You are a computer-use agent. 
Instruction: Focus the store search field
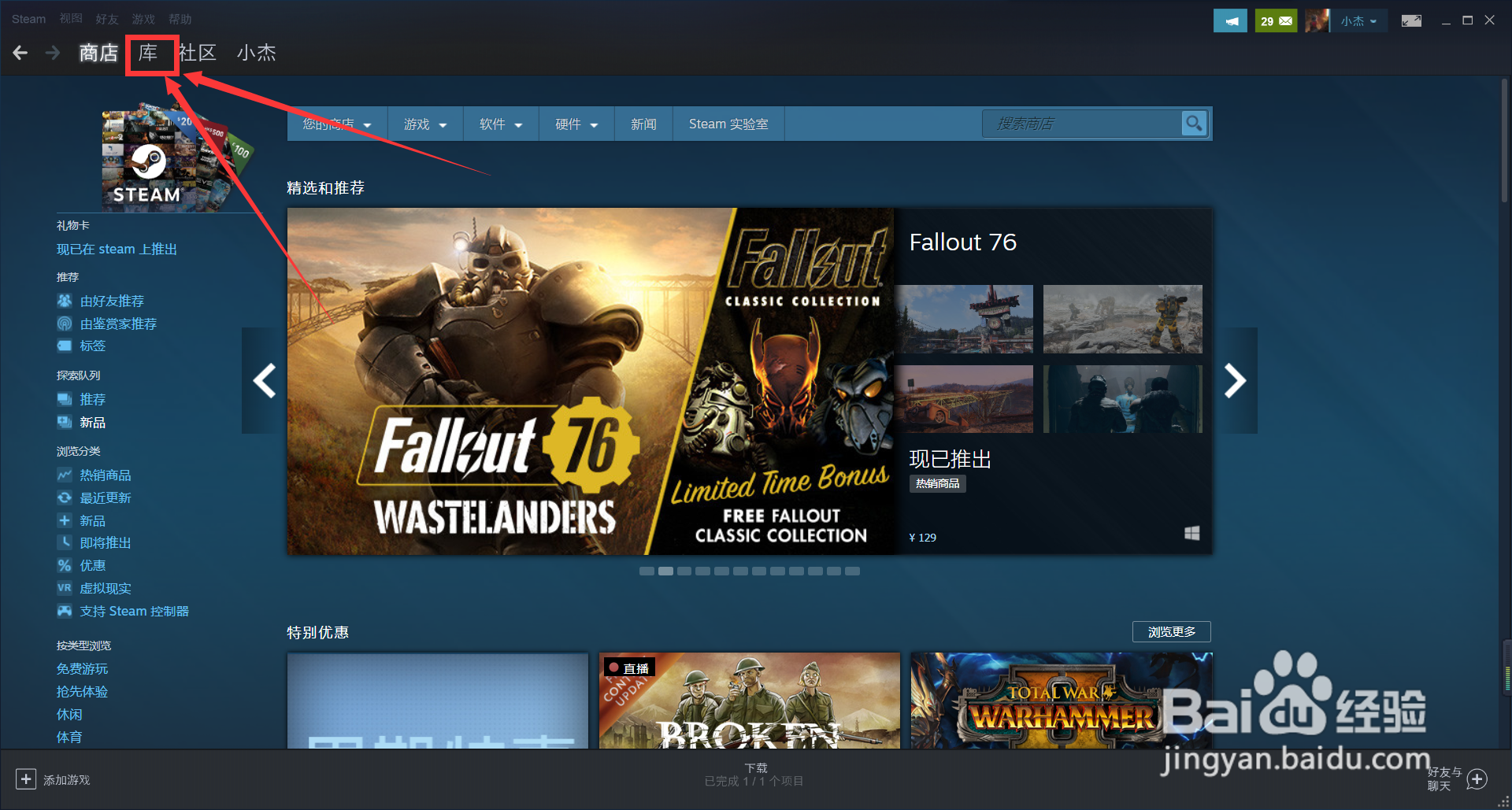pyautogui.click(x=1082, y=124)
